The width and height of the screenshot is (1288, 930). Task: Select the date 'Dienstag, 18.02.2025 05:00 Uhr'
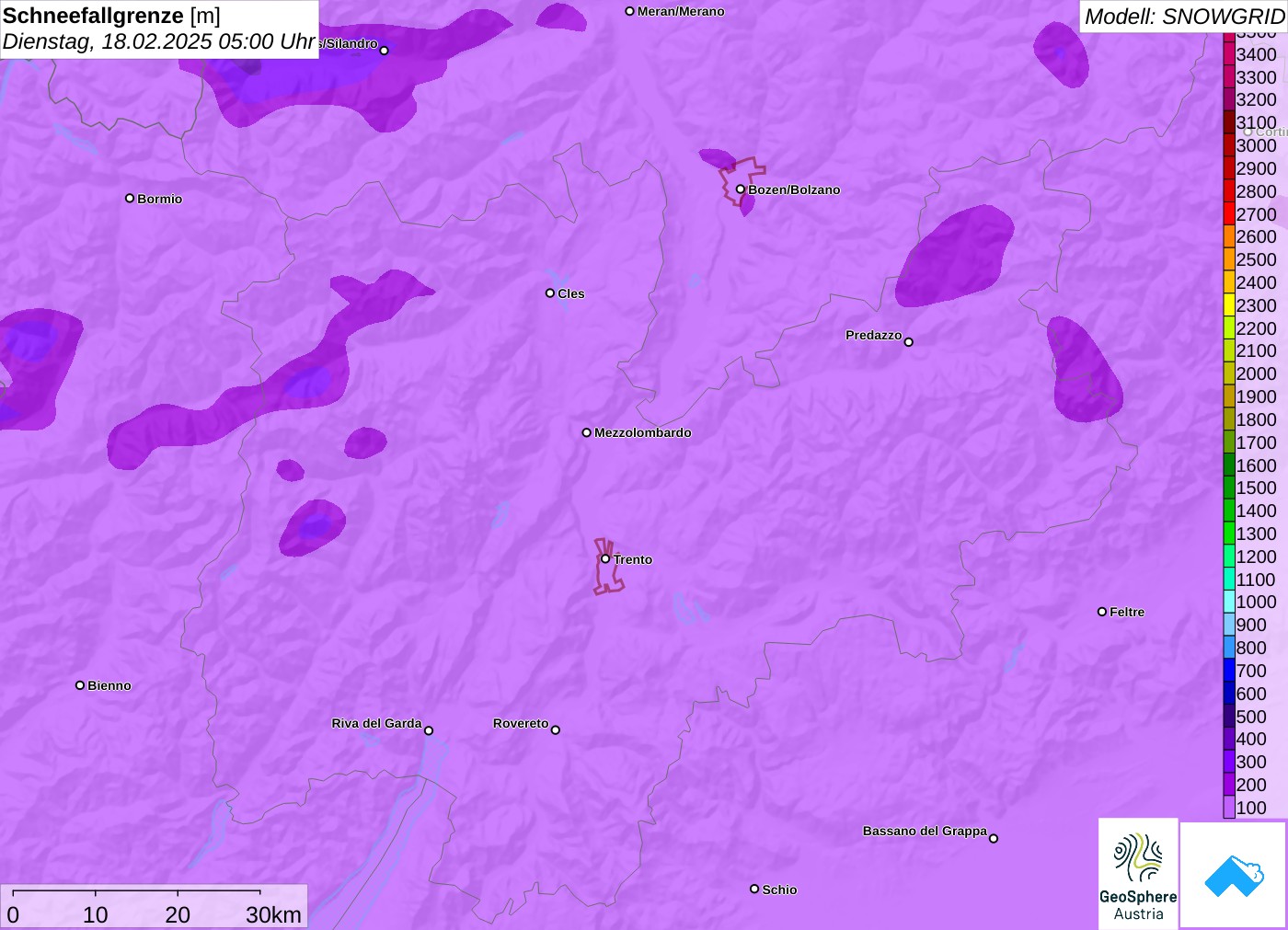(159, 41)
